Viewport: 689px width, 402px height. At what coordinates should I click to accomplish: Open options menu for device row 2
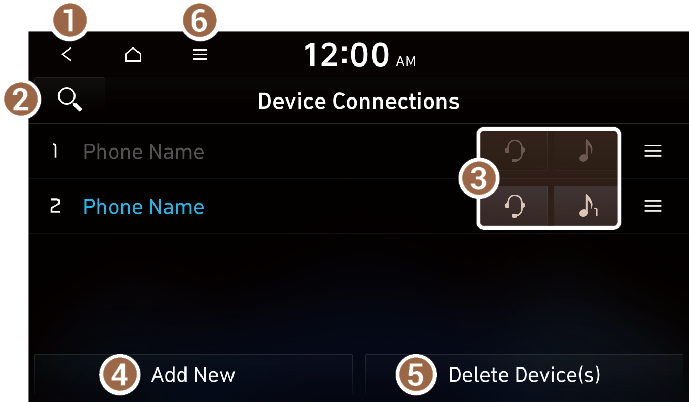pos(653,206)
